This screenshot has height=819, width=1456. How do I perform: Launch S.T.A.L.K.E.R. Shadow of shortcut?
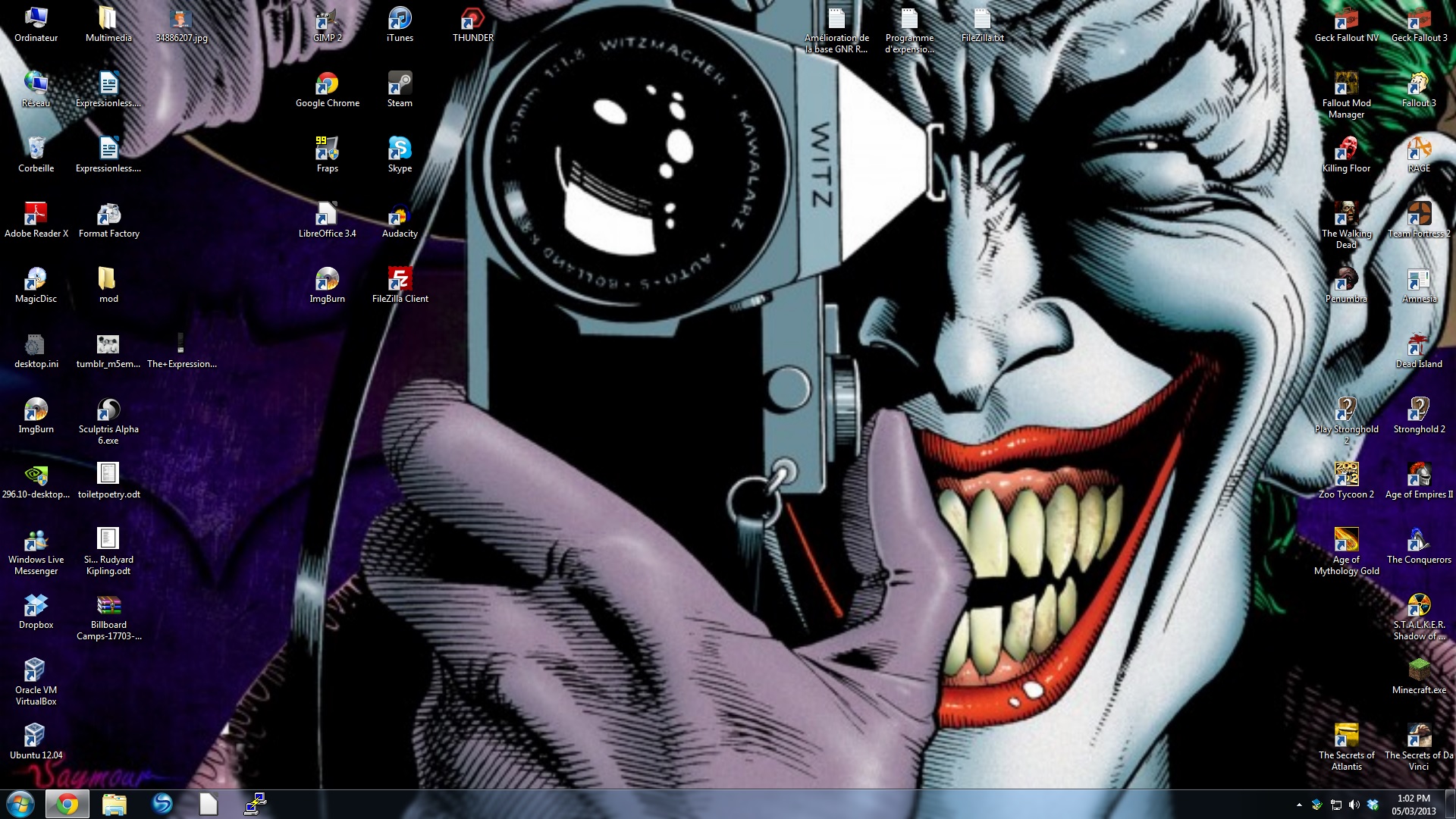(x=1419, y=617)
